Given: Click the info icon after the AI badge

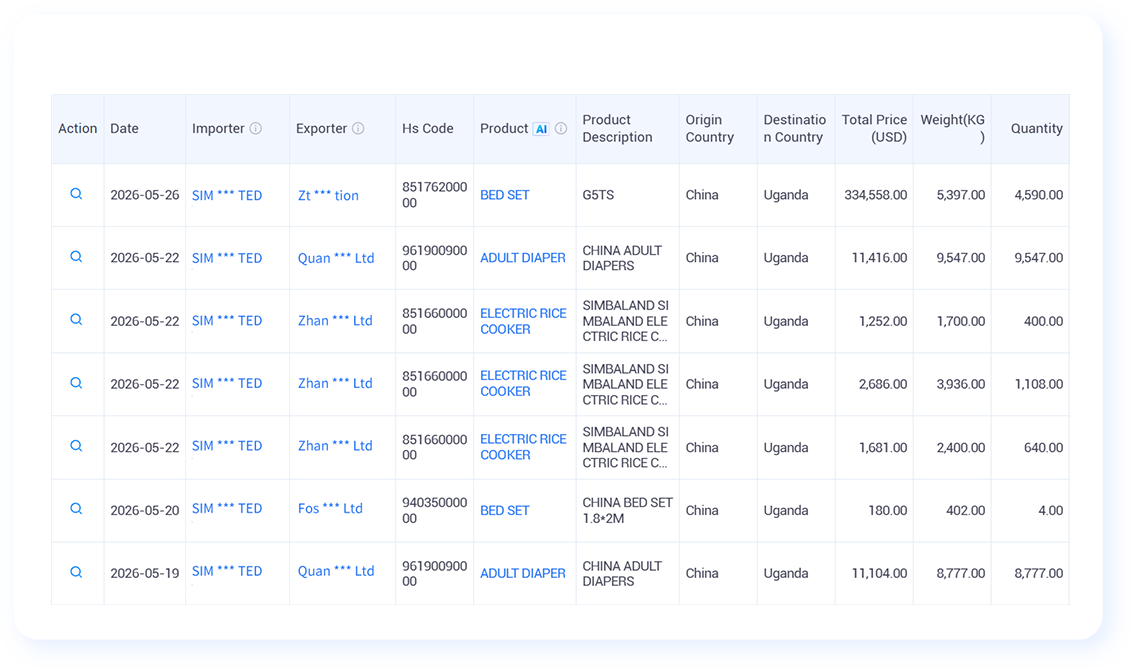Looking at the screenshot, I should [x=561, y=128].
